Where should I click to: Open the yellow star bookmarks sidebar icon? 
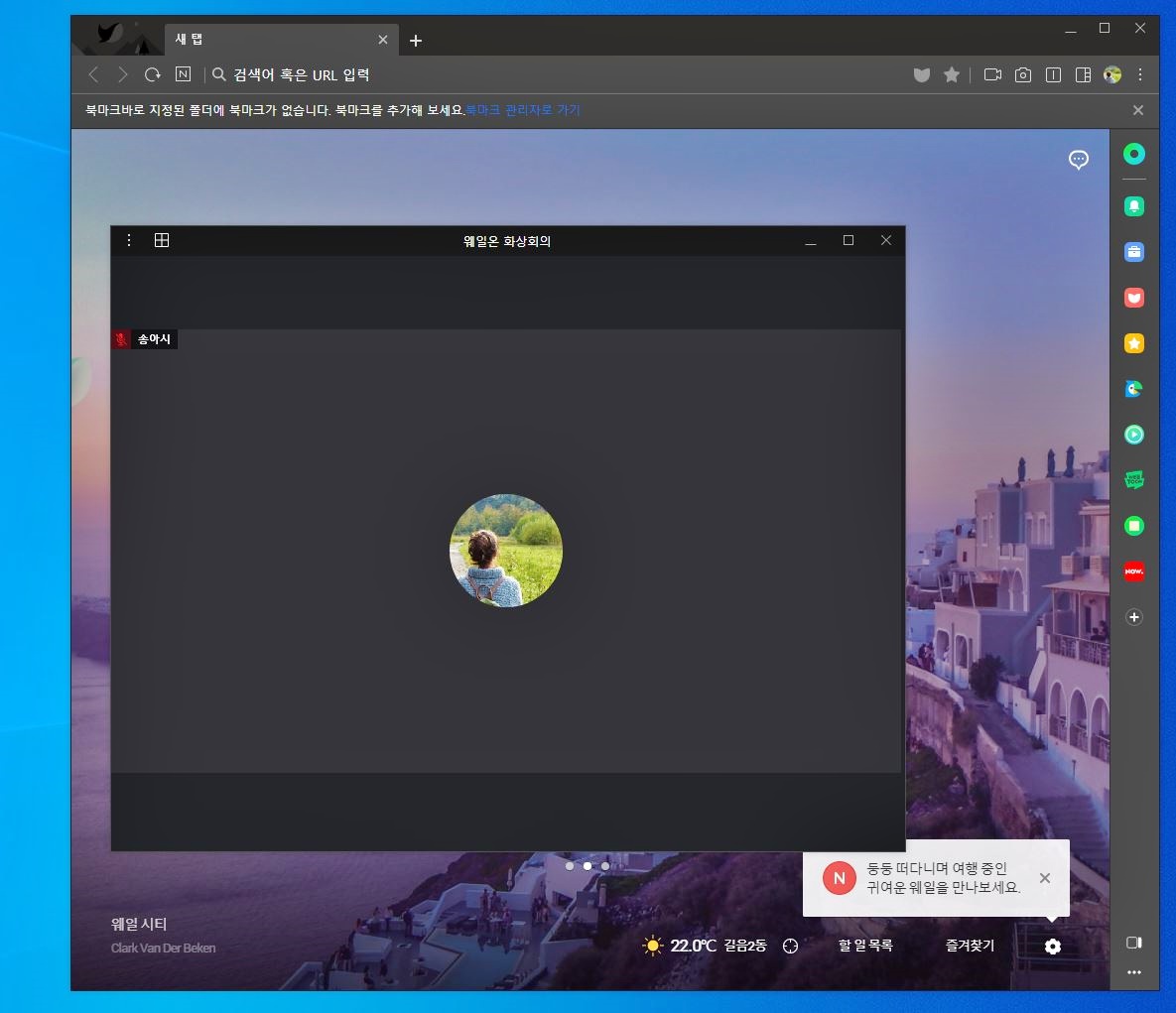point(1134,343)
